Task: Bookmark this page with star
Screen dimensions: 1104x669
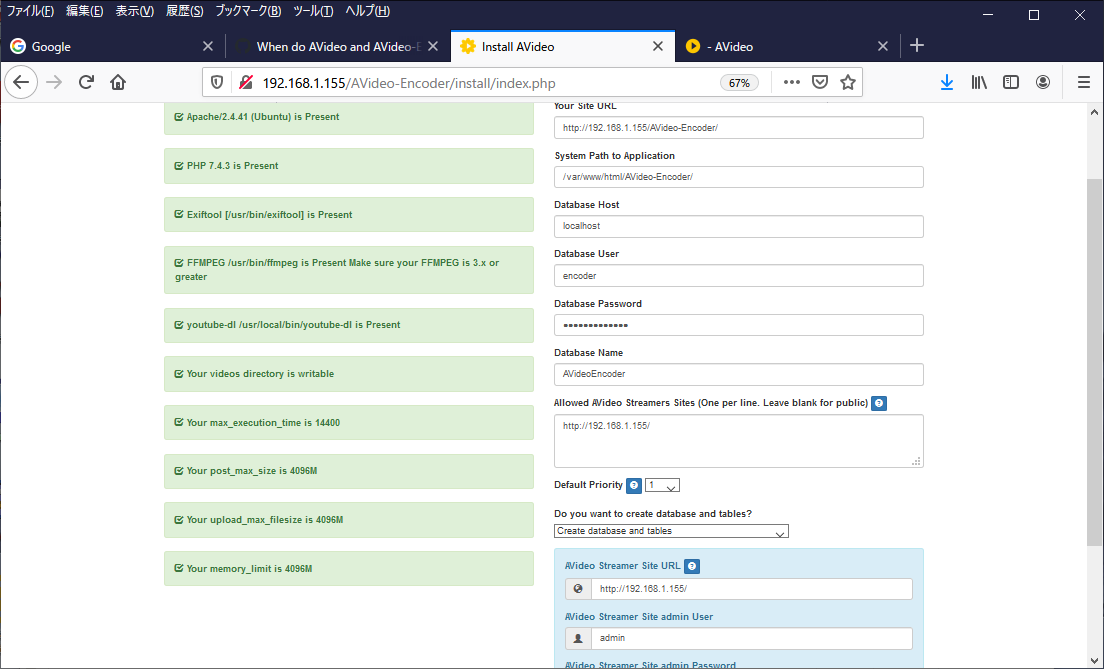Action: [x=848, y=82]
